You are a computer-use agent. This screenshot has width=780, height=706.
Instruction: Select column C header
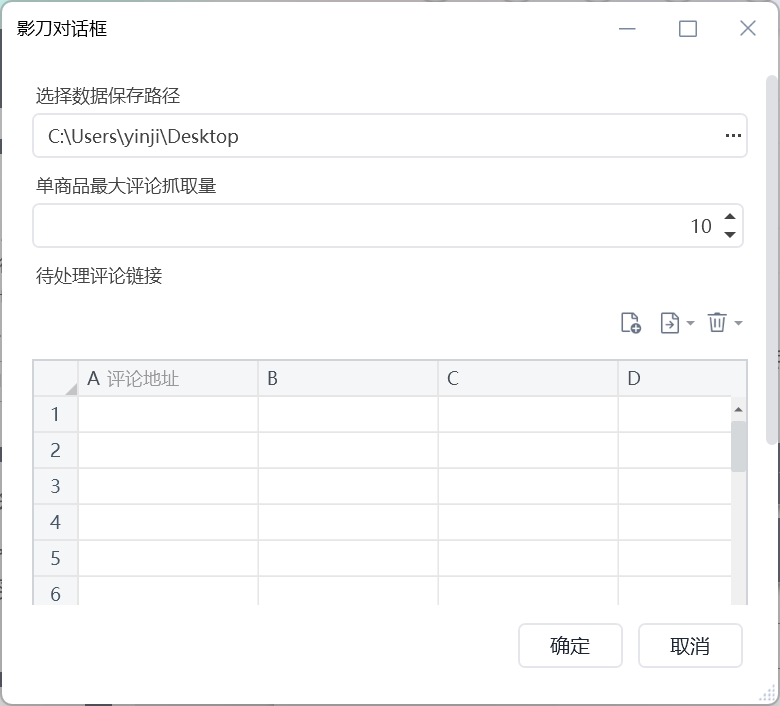[528, 378]
